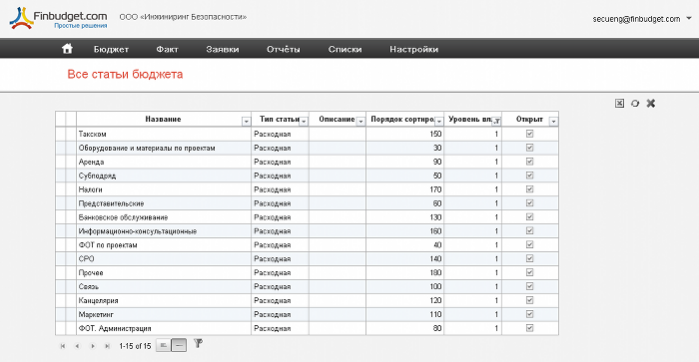Select the Информационно-консультационные row name

click(x=138, y=231)
